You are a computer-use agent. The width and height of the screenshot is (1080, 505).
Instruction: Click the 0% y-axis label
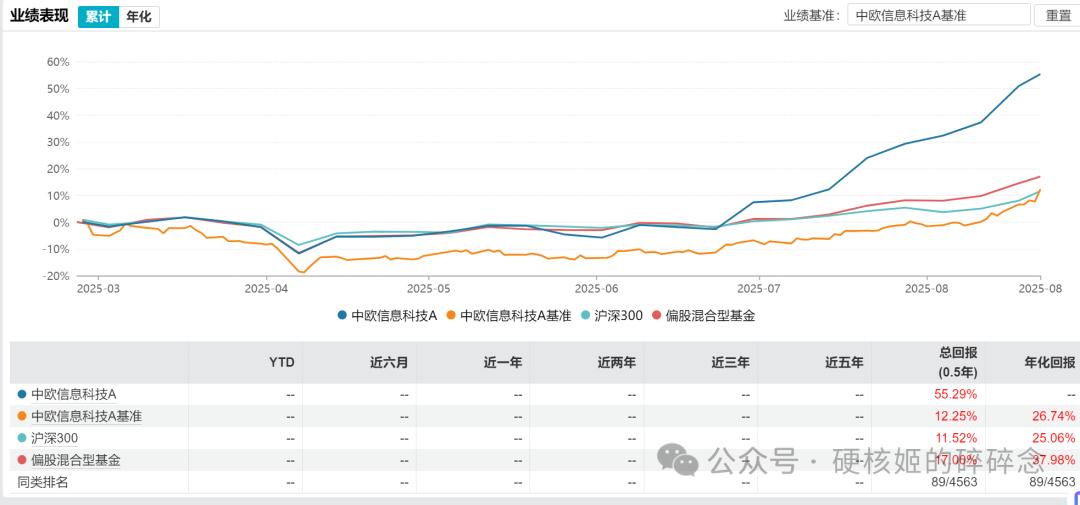61,222
